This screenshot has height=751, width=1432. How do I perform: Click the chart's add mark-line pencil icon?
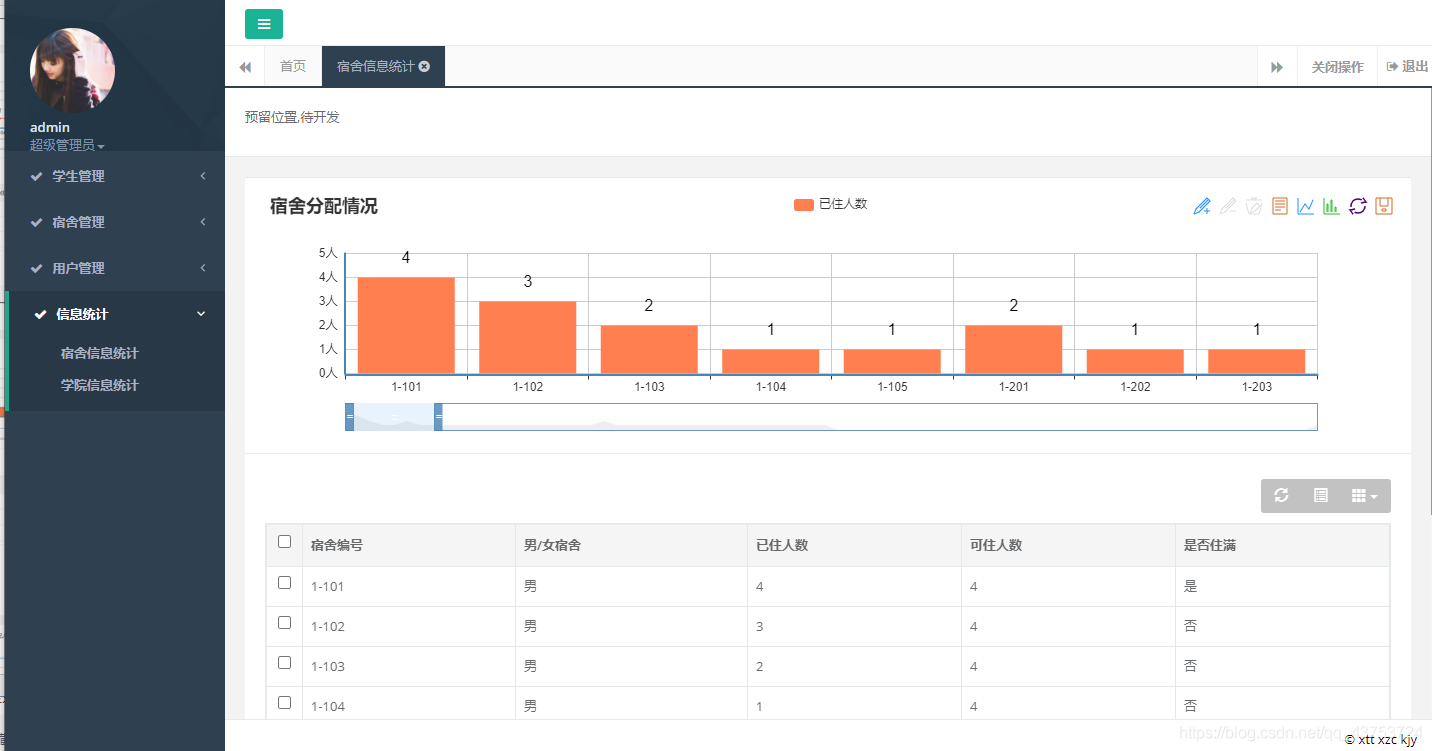coord(1202,206)
